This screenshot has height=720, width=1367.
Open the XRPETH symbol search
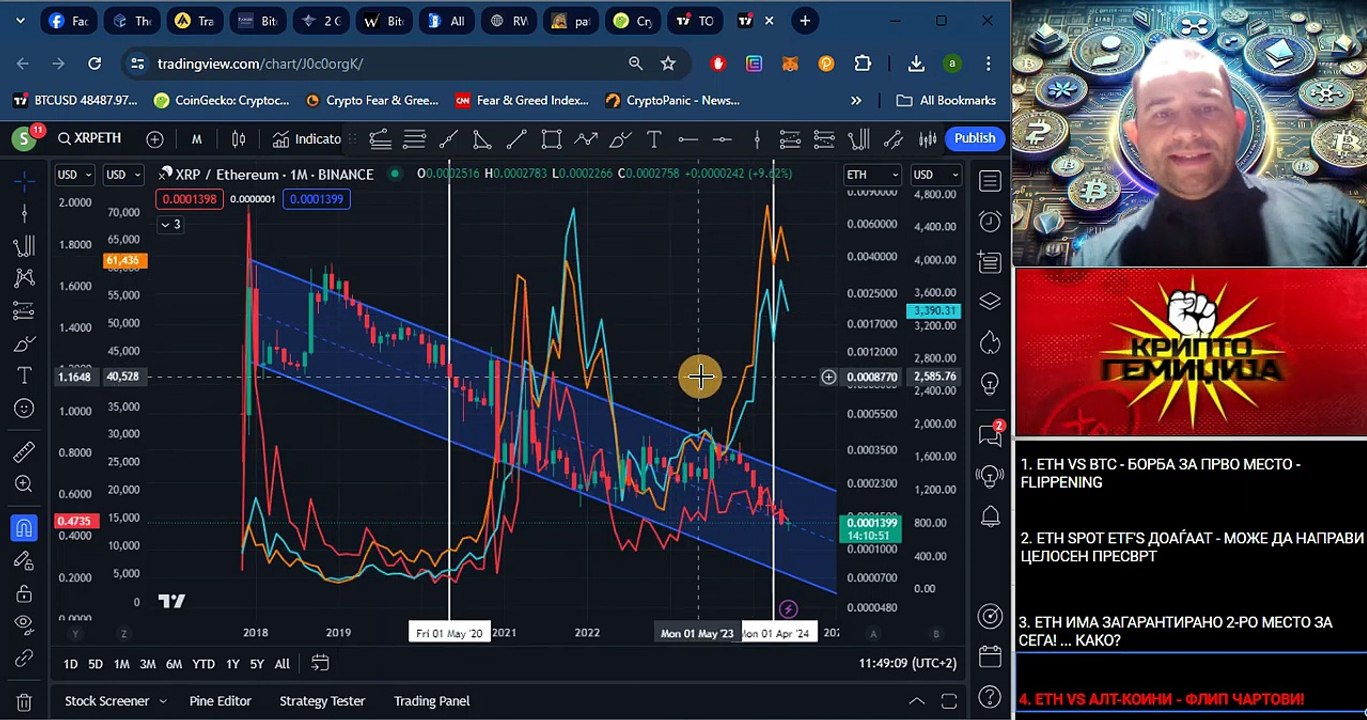[90, 139]
